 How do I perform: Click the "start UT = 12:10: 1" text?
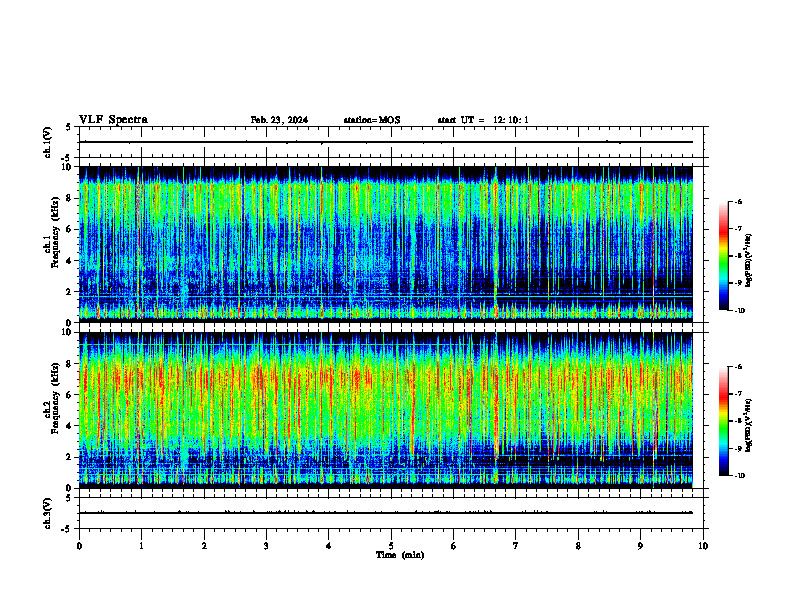[x=483, y=120]
